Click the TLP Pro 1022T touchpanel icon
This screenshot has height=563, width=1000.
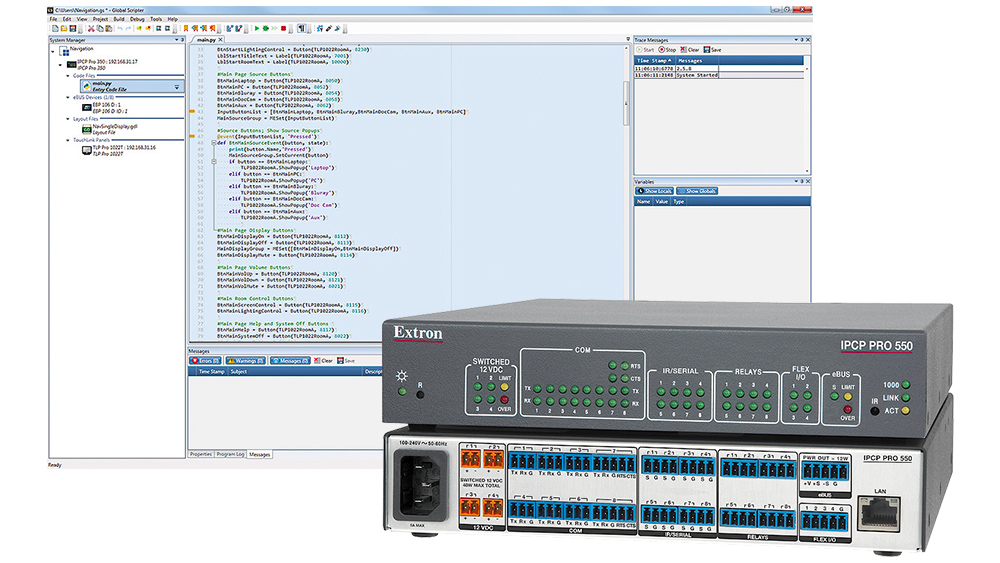tap(87, 150)
